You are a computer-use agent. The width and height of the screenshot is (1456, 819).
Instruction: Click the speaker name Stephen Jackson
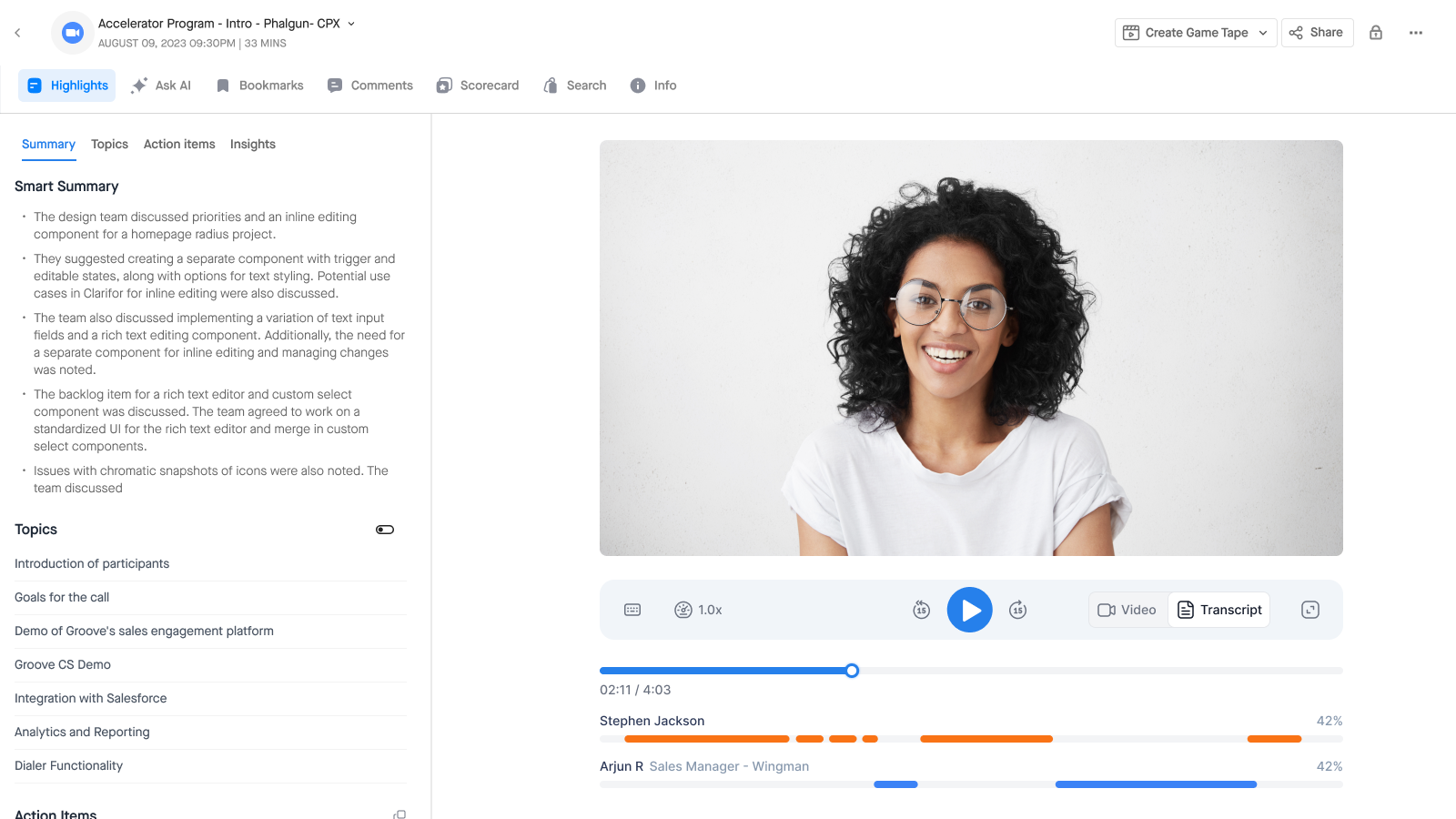[652, 721]
